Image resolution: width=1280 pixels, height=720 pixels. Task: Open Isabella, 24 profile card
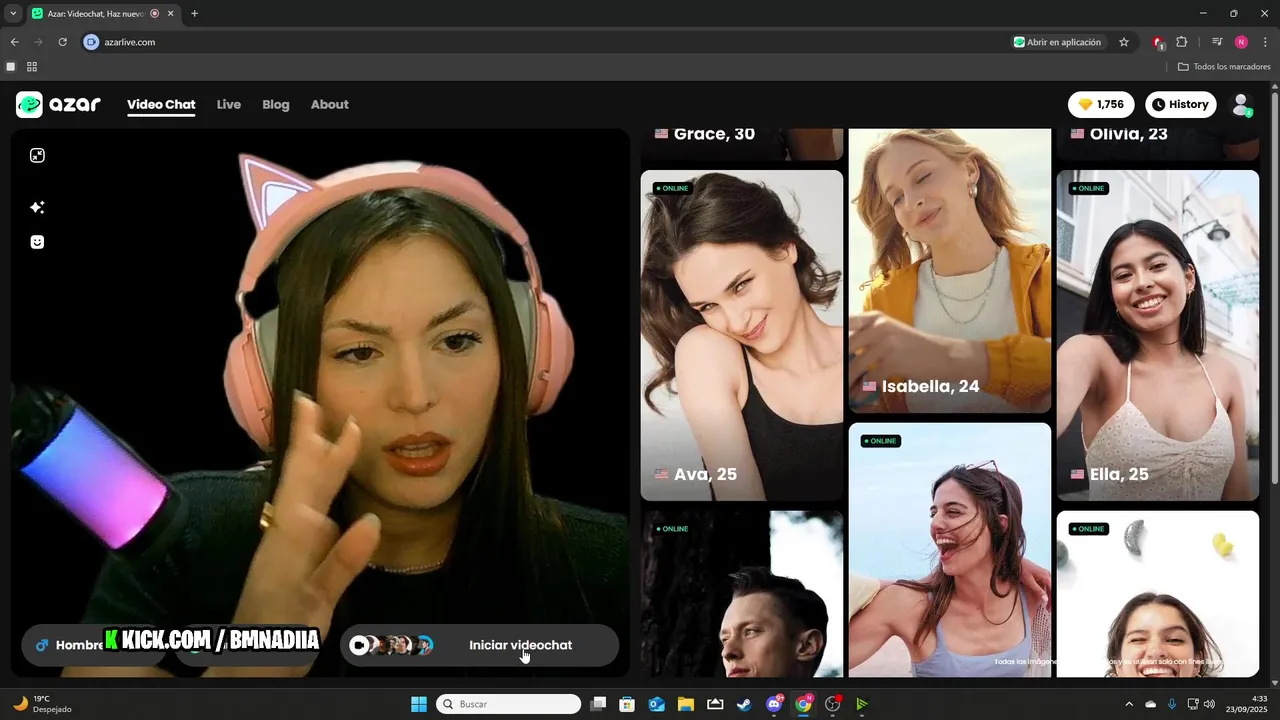[x=950, y=270]
